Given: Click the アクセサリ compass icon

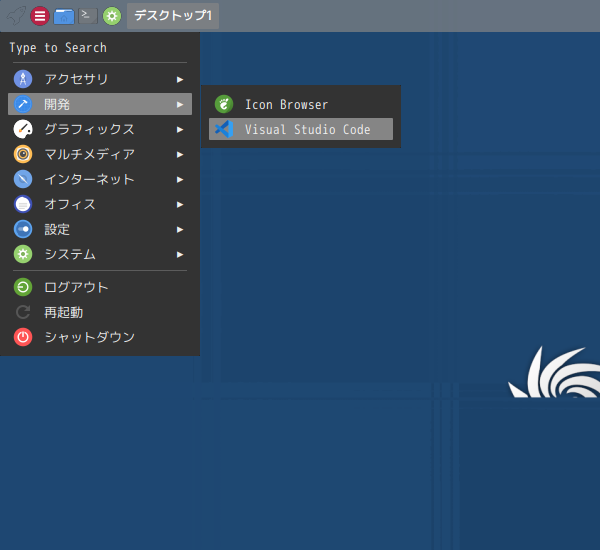Looking at the screenshot, I should coord(23,79).
